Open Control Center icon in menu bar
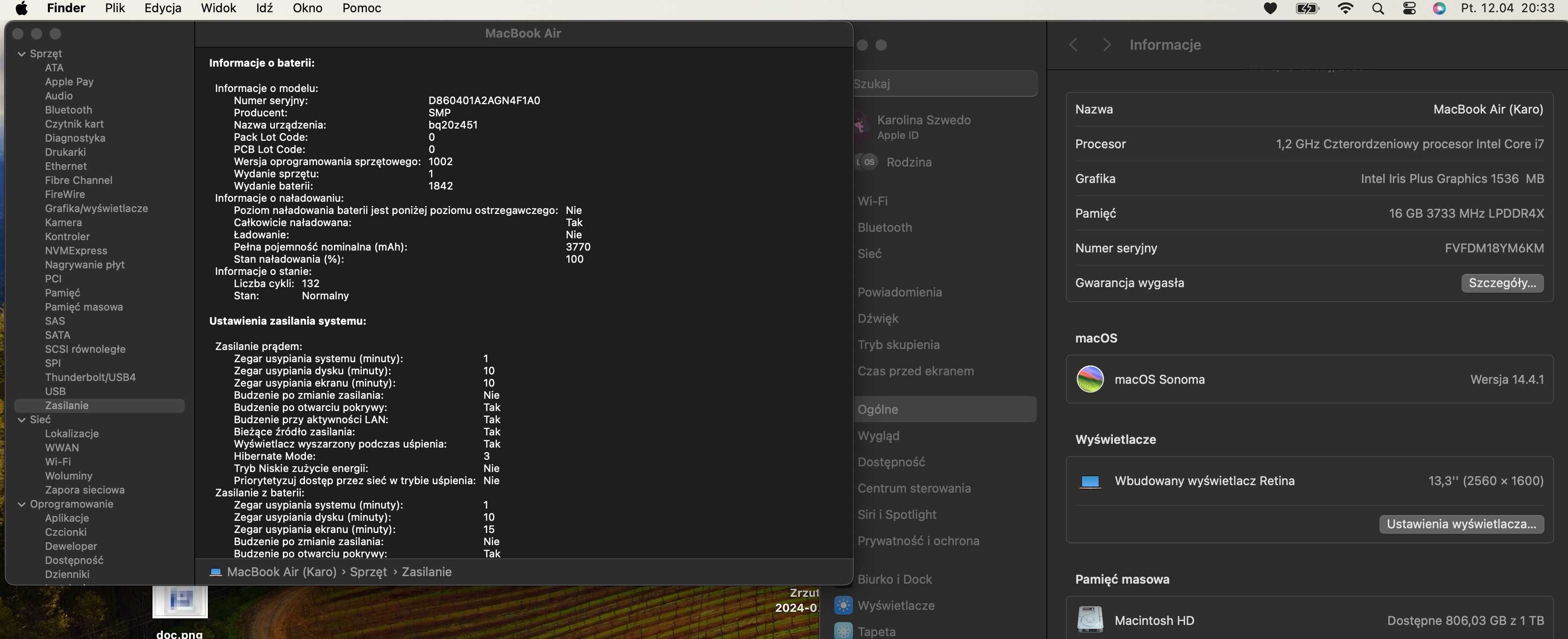The image size is (1568, 639). click(x=1409, y=8)
